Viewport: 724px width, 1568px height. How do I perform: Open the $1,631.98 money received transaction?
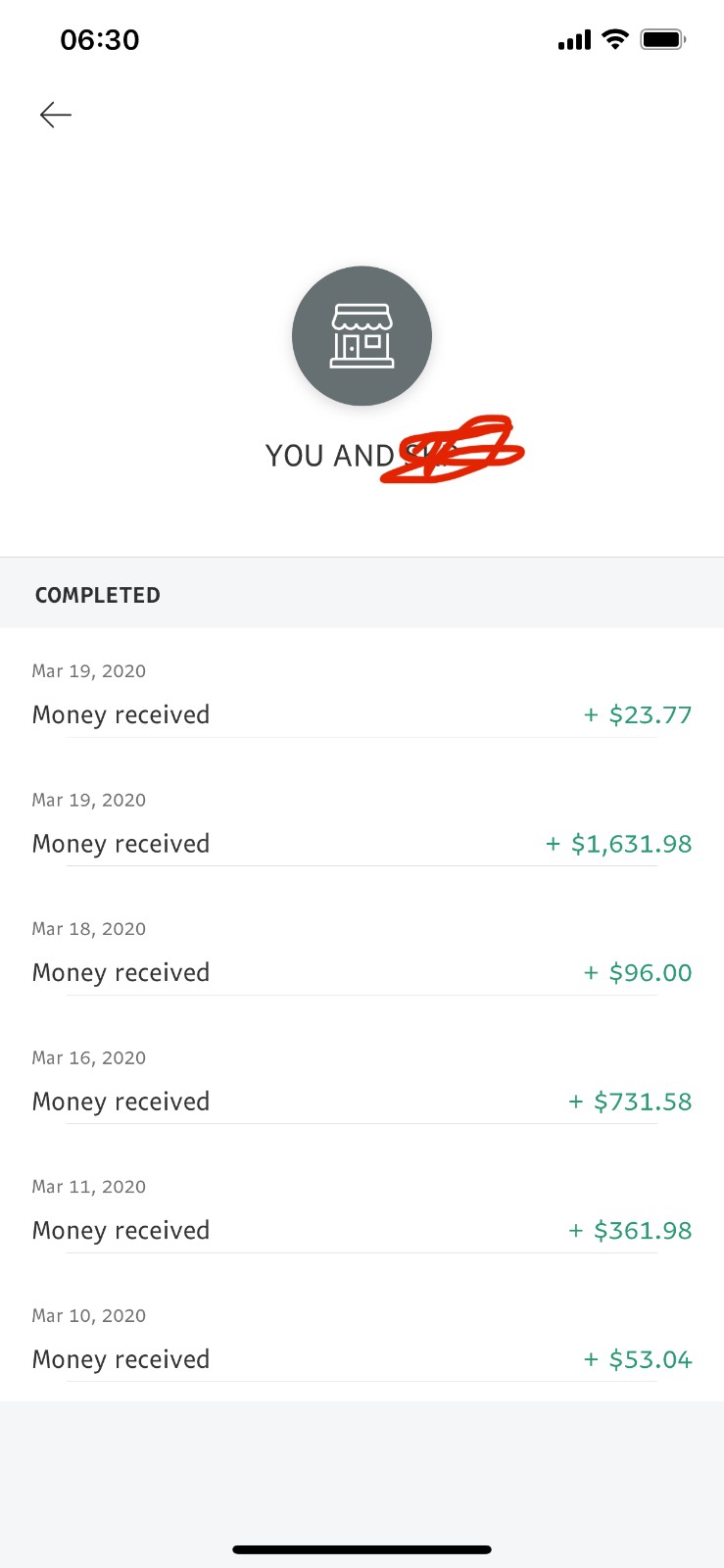coord(362,823)
